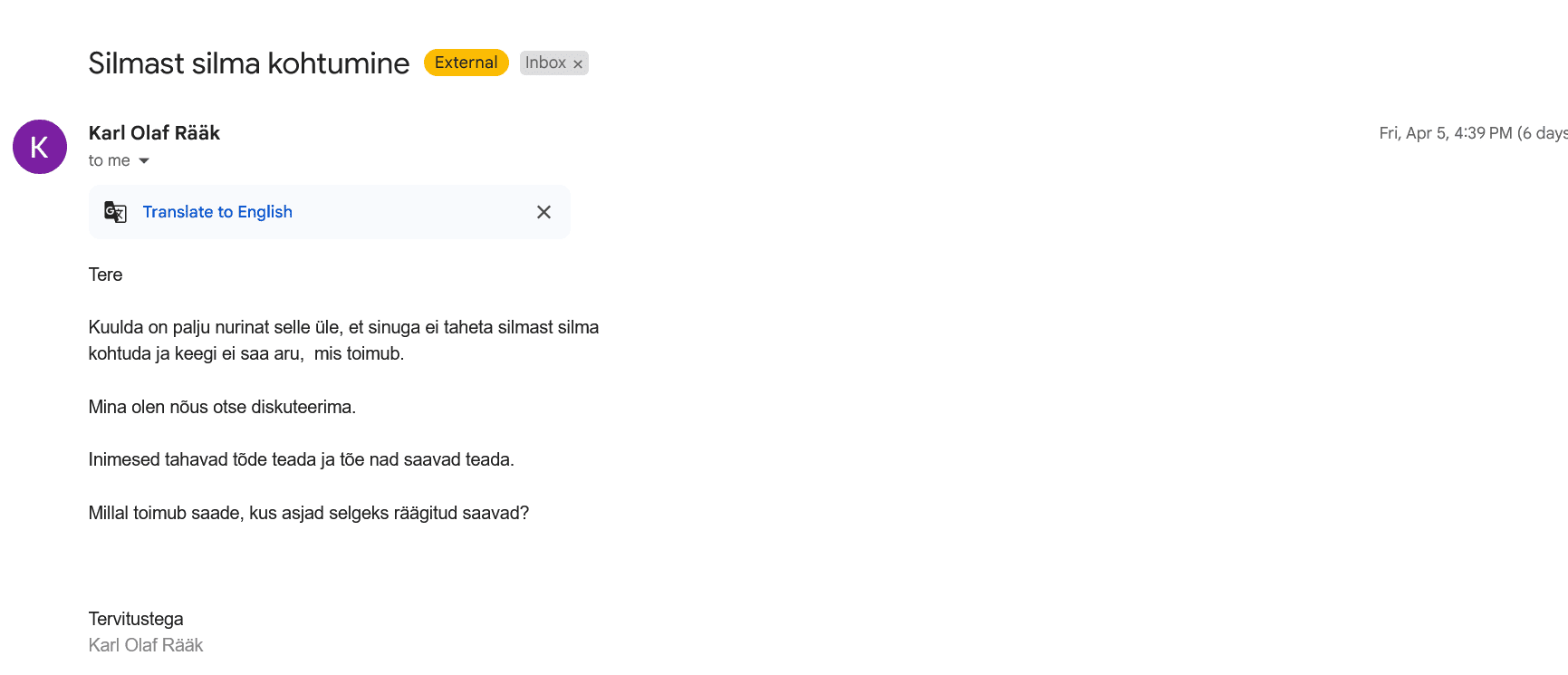This screenshot has width=1568, height=675.
Task: Click the line starting "kohtuda ja keegi"
Action: 245,353
